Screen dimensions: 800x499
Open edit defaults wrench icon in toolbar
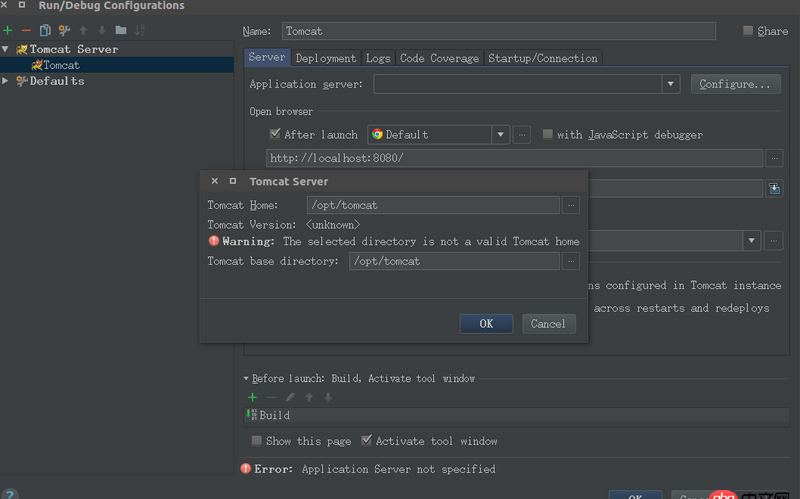(x=64, y=31)
